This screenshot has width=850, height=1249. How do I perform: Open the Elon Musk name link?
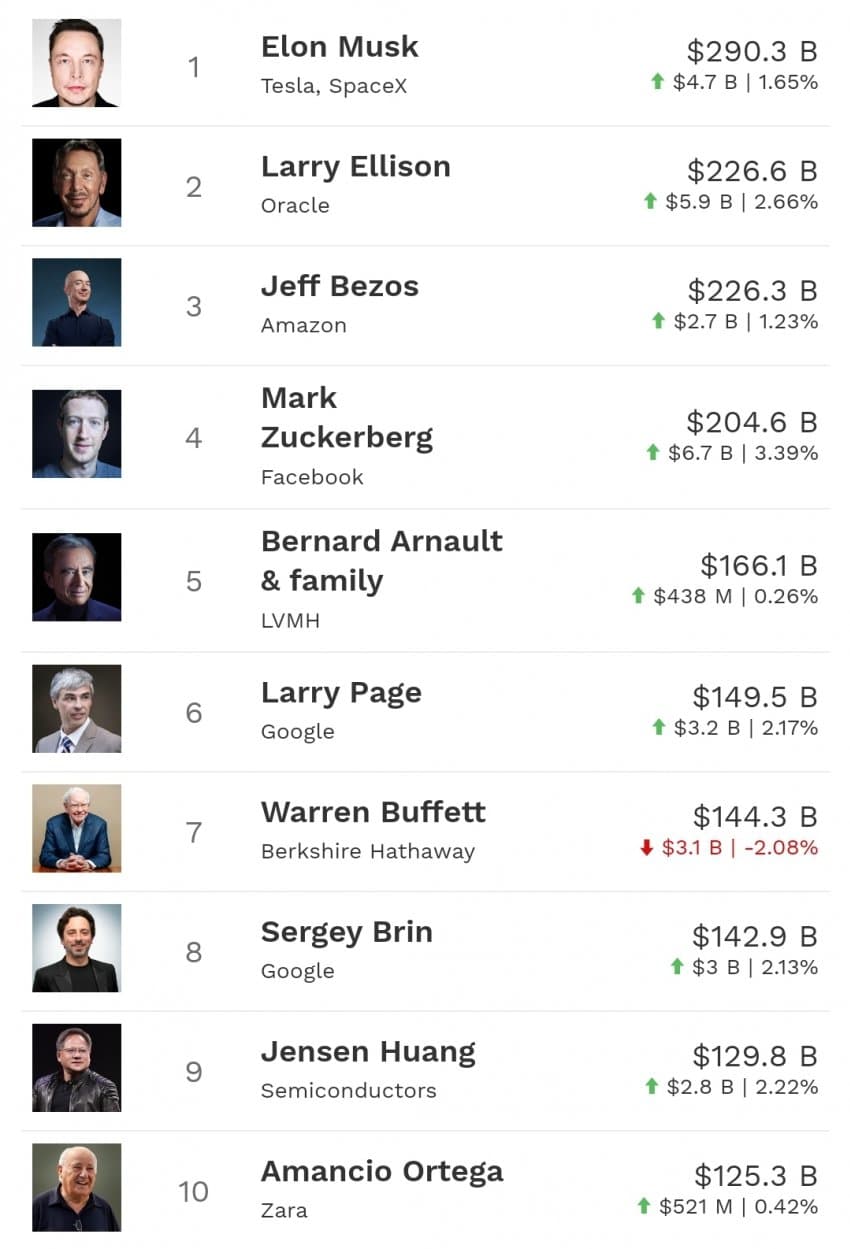340,47
